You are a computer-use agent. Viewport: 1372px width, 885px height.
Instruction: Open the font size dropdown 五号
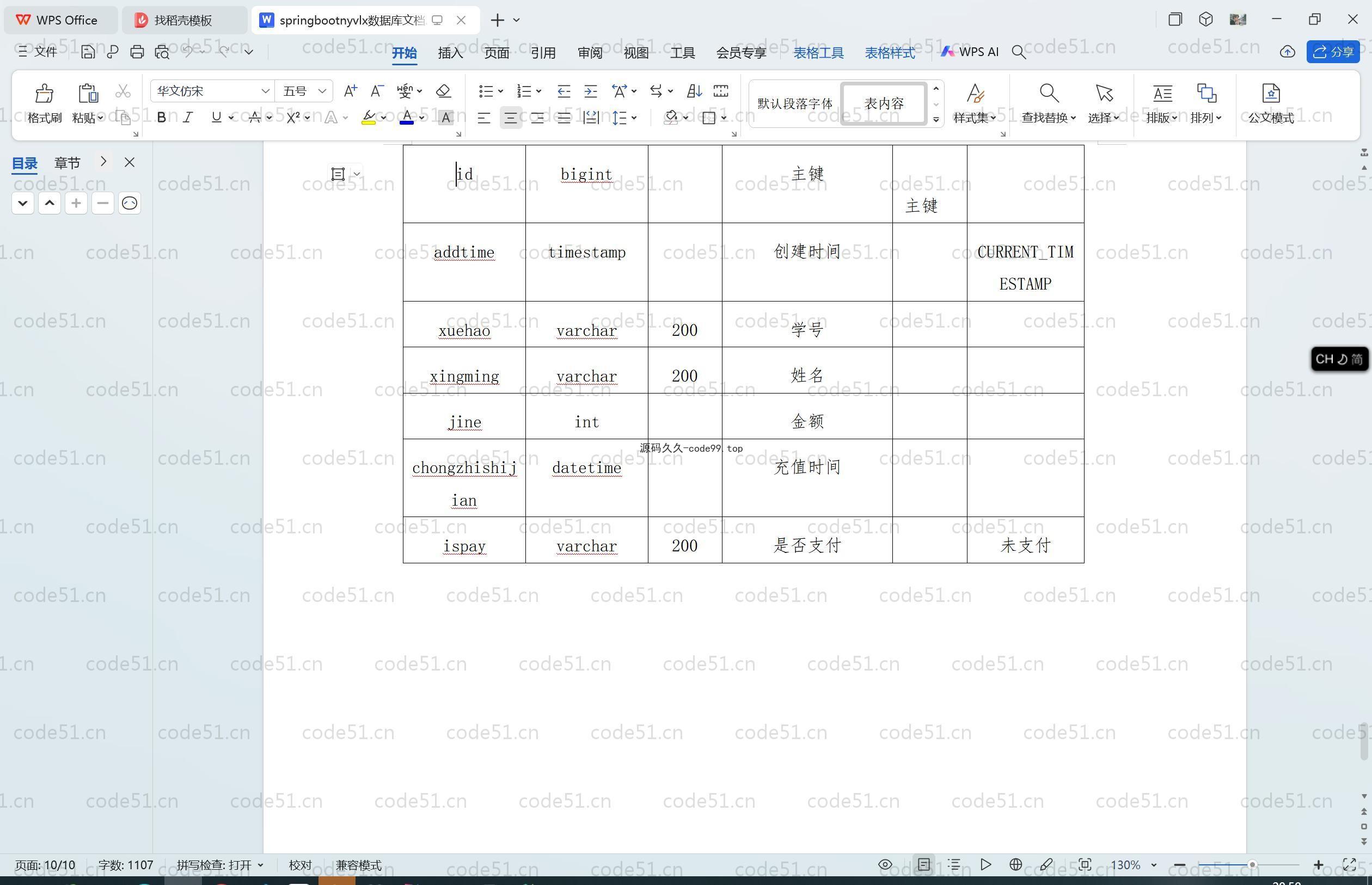[x=322, y=91]
